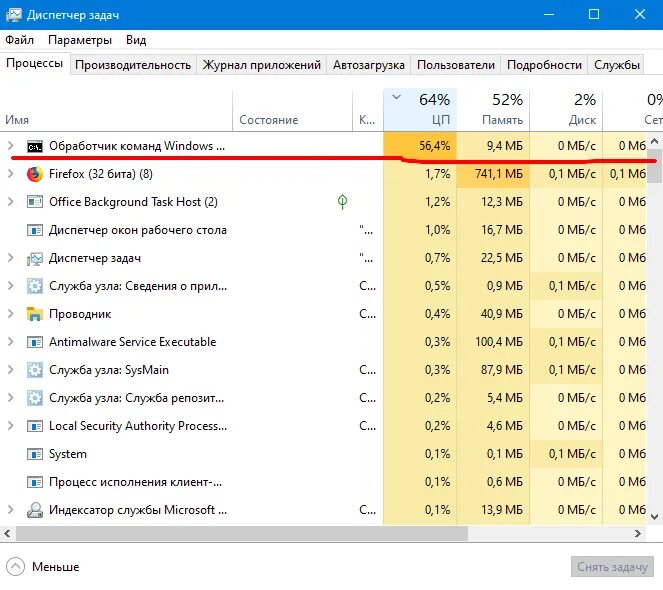Click gear icon of Сведения о прил... service
The width and height of the screenshot is (663, 590).
coord(35,286)
